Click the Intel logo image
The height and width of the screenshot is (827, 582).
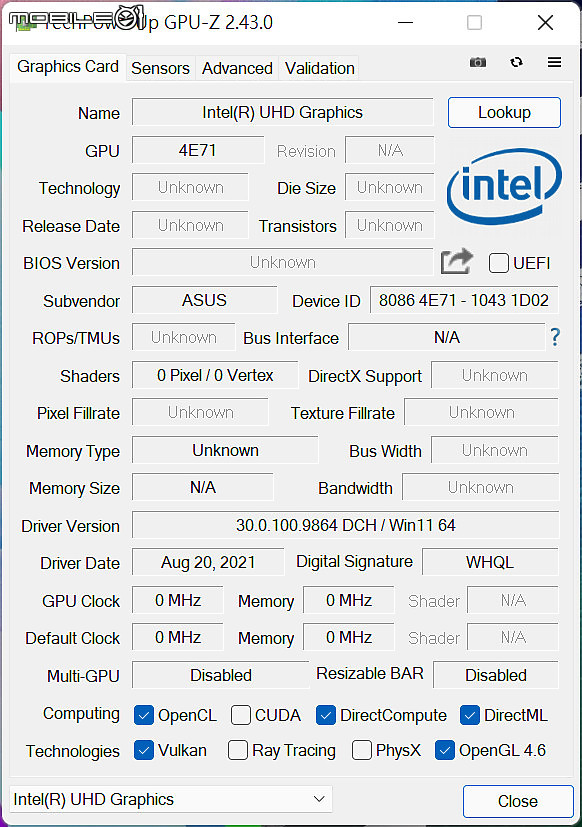504,186
